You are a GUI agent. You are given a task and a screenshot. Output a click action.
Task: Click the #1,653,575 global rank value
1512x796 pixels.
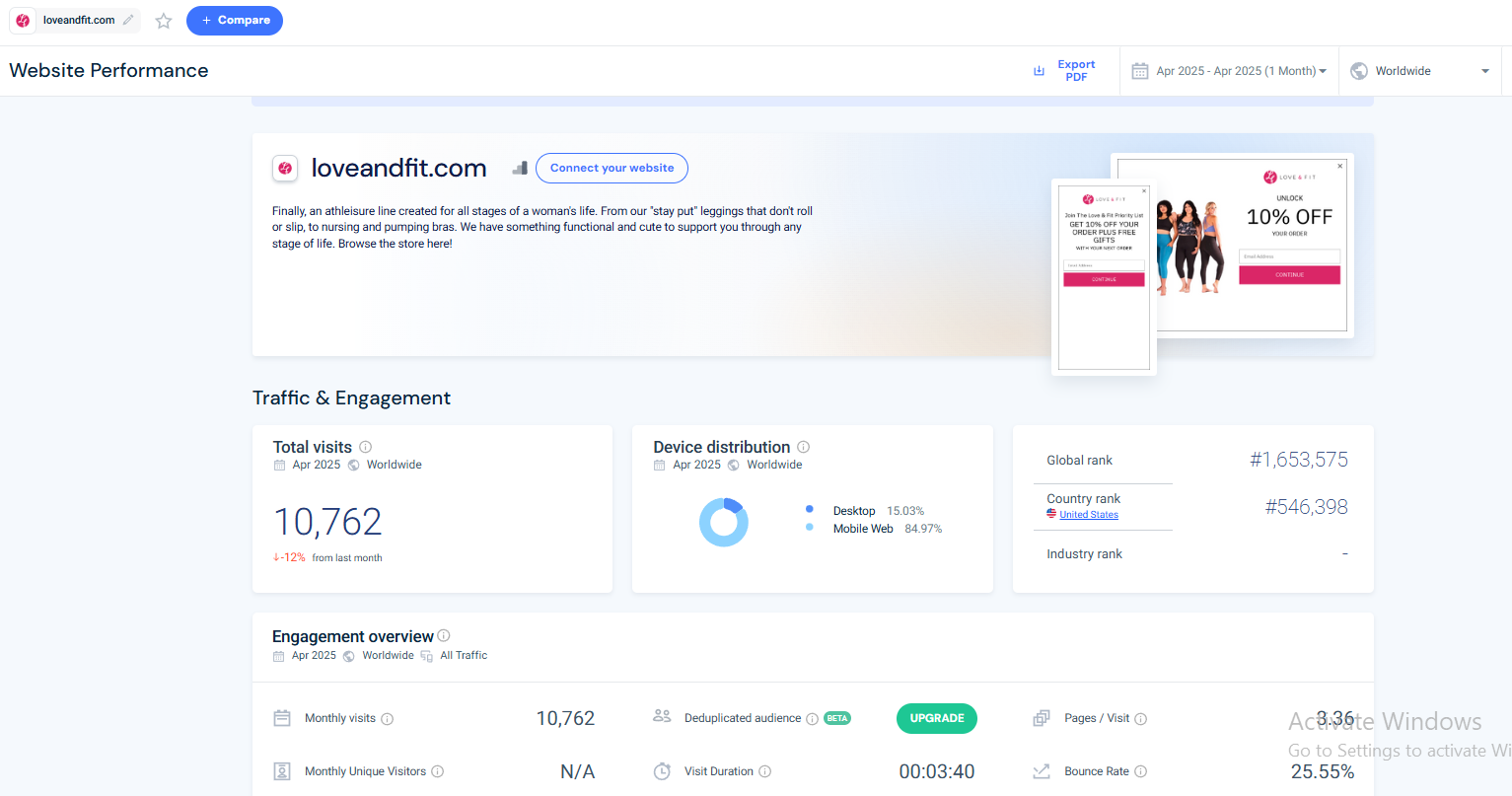click(1299, 460)
